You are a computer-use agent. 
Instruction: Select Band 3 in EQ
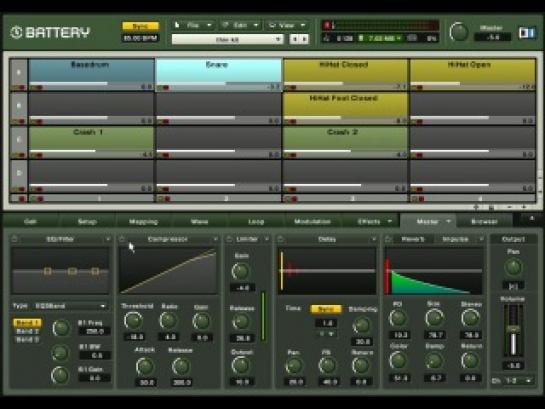click(x=27, y=340)
